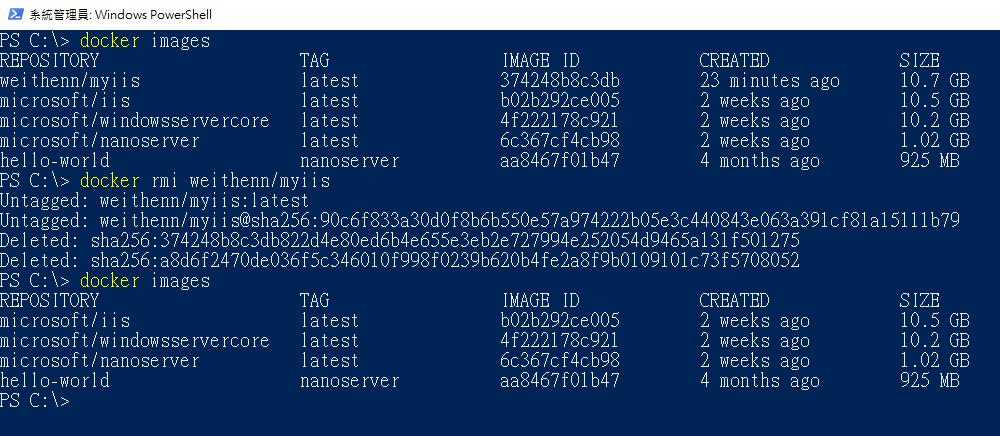Click the 'Deleted: sha256:a8d6f2470de0' line
Image resolution: width=1000 pixels, height=436 pixels.
click(x=400, y=261)
